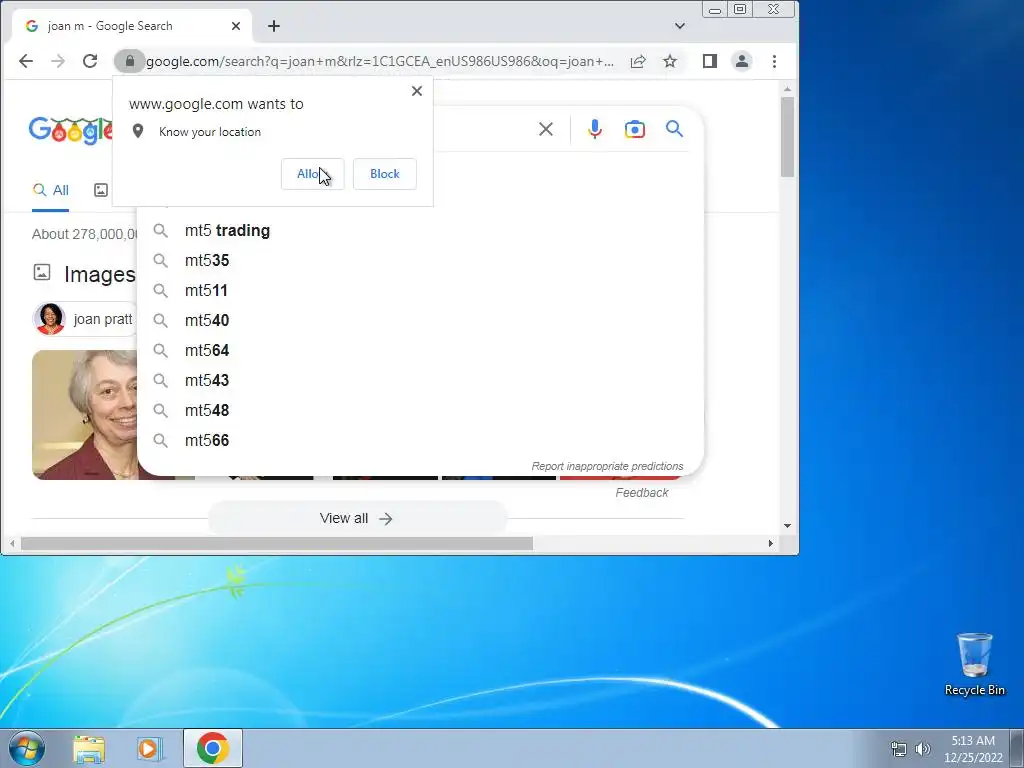Click the Google holiday logo

(71, 131)
